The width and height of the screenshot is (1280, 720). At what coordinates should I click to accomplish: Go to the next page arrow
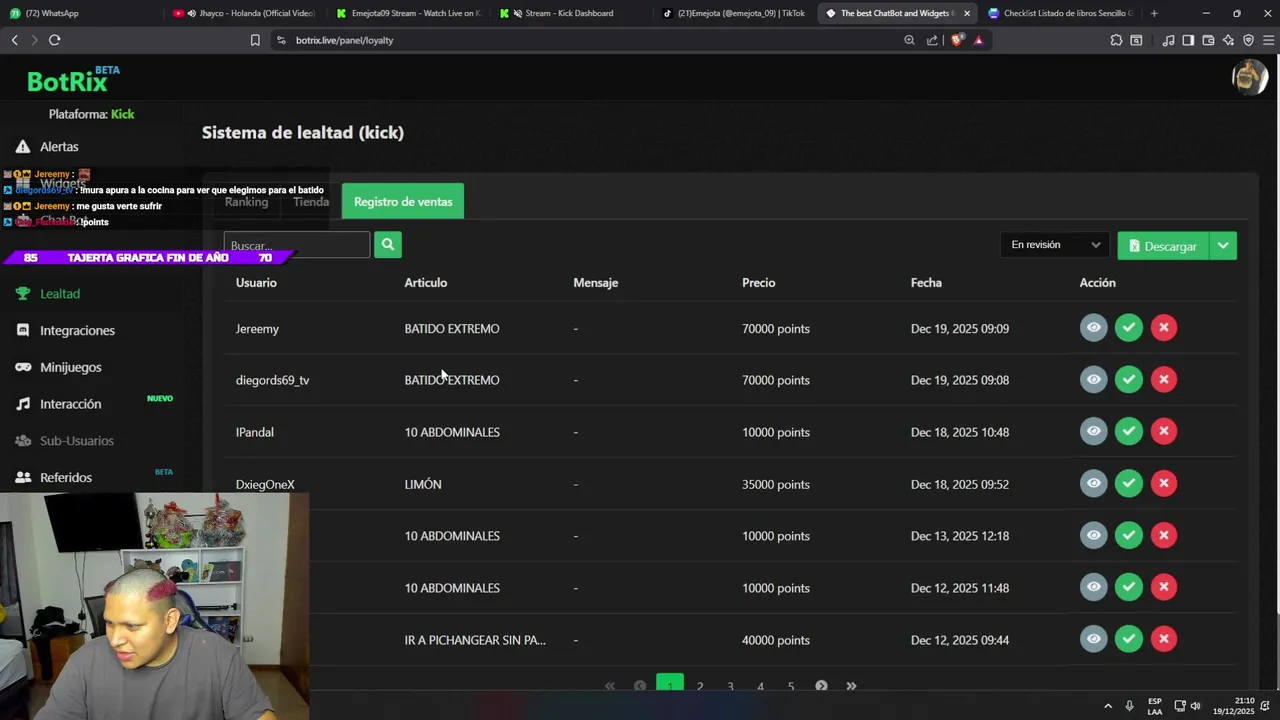pyautogui.click(x=821, y=686)
